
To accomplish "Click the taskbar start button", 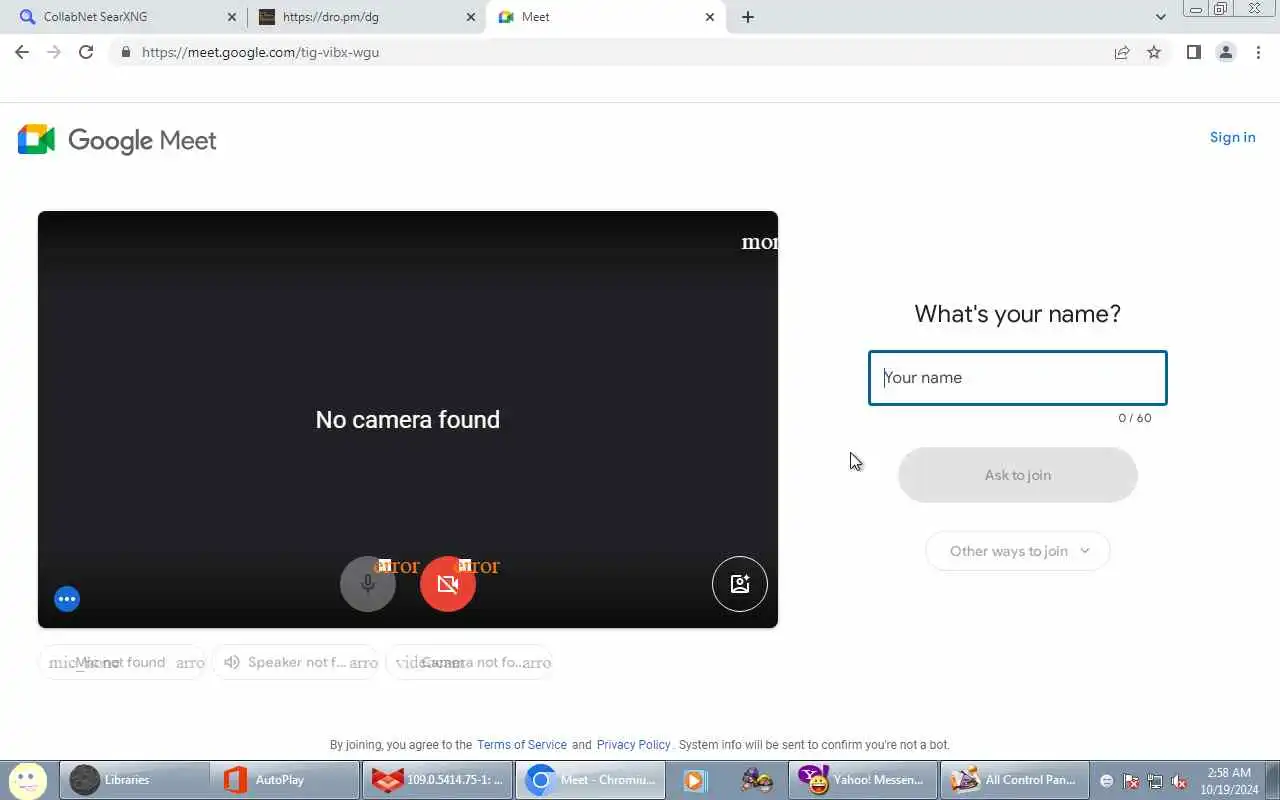I will click(x=28, y=780).
